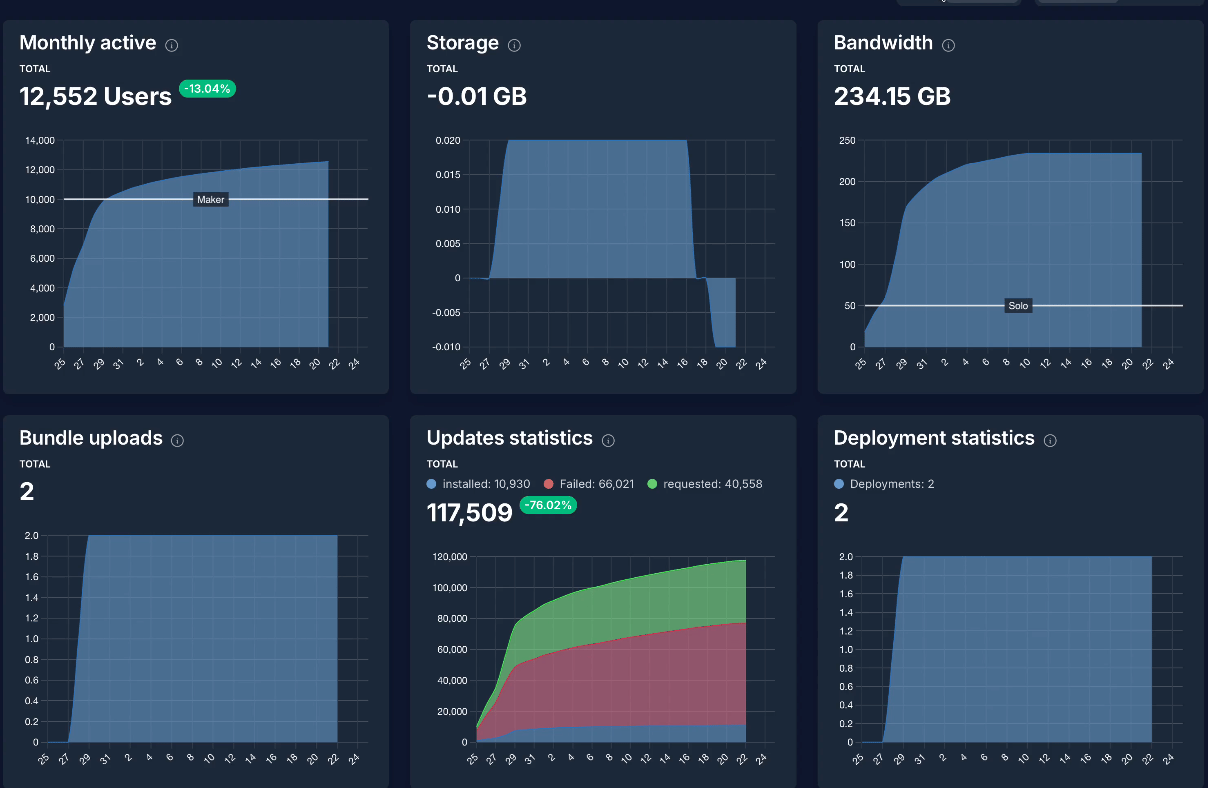1208x788 pixels.
Task: Click the 117,509 updates total
Action: (469, 513)
